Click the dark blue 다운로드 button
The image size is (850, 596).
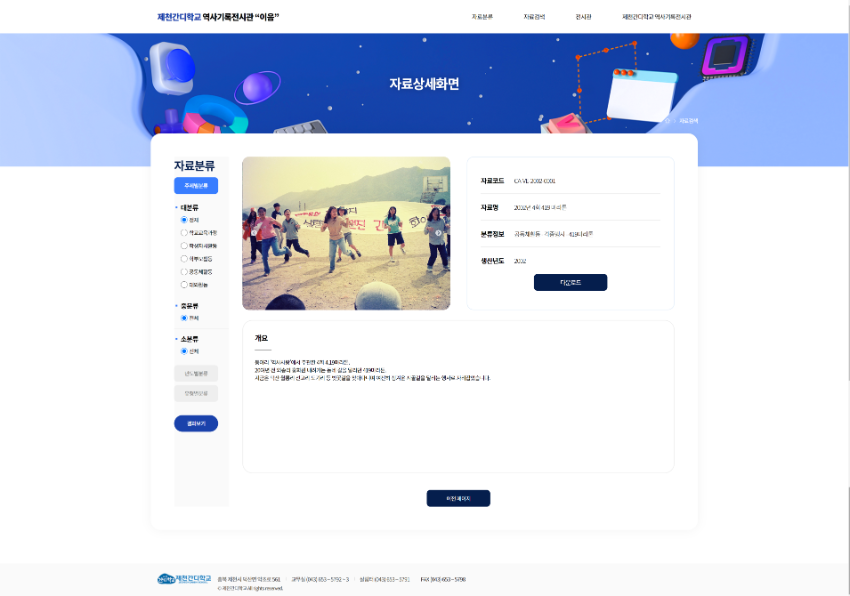[570, 282]
